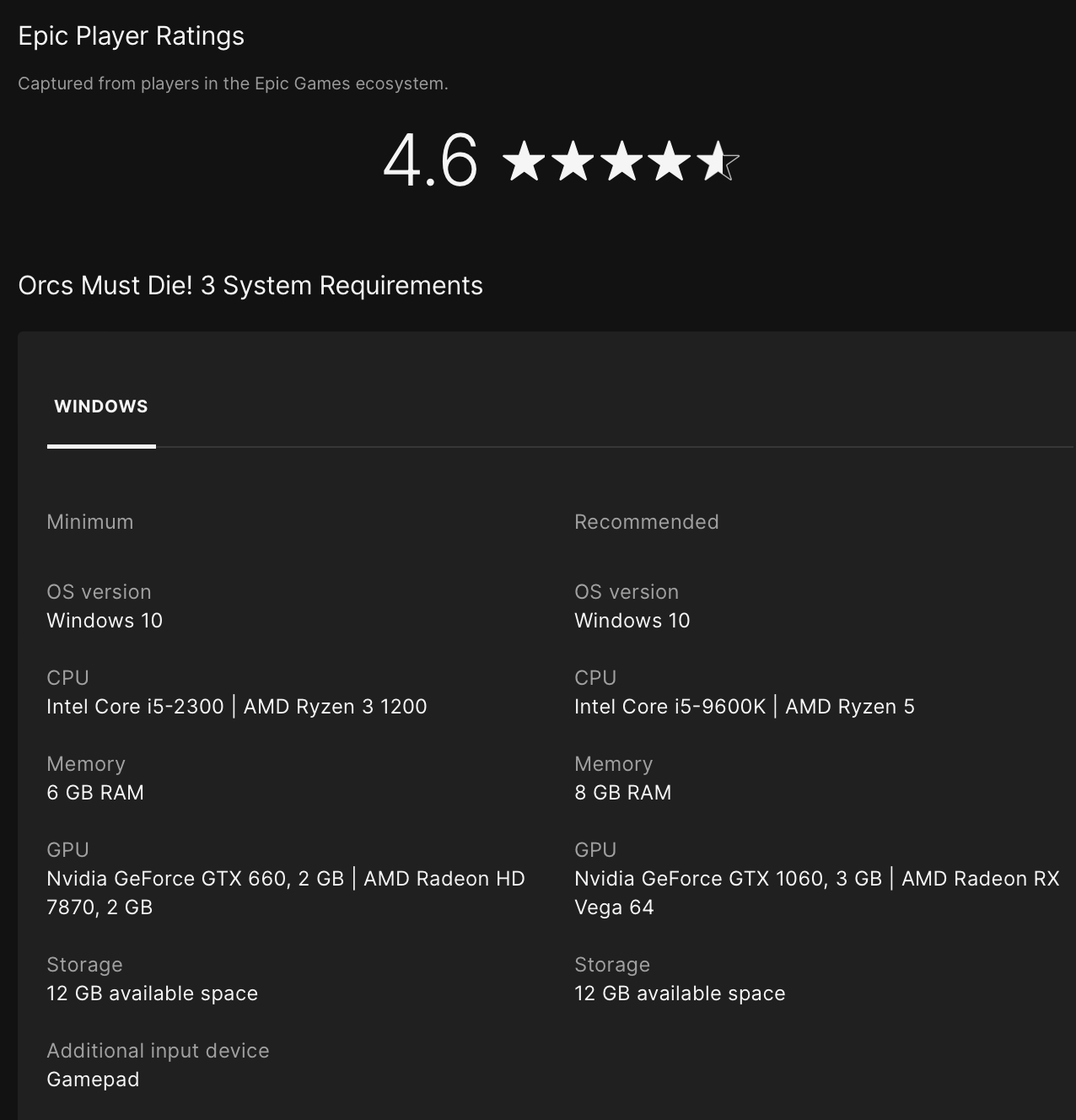Screen dimensions: 1076x1120
Task: Click the ratings caption about Epic Games ecosystem
Action: pyautogui.click(x=233, y=83)
